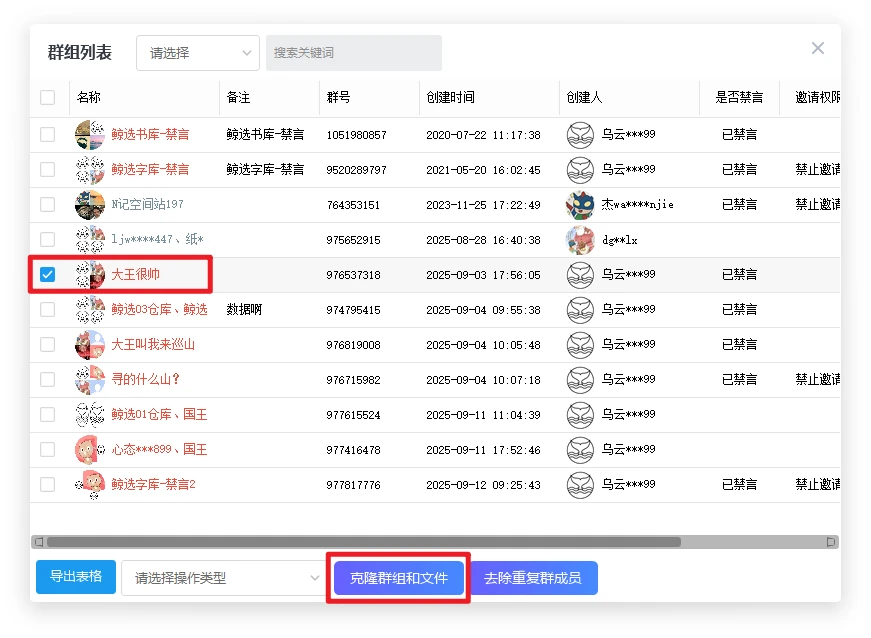This screenshot has height=638, width=871.
Task: Click the 克隆群组和文件 button
Action: pyautogui.click(x=399, y=578)
